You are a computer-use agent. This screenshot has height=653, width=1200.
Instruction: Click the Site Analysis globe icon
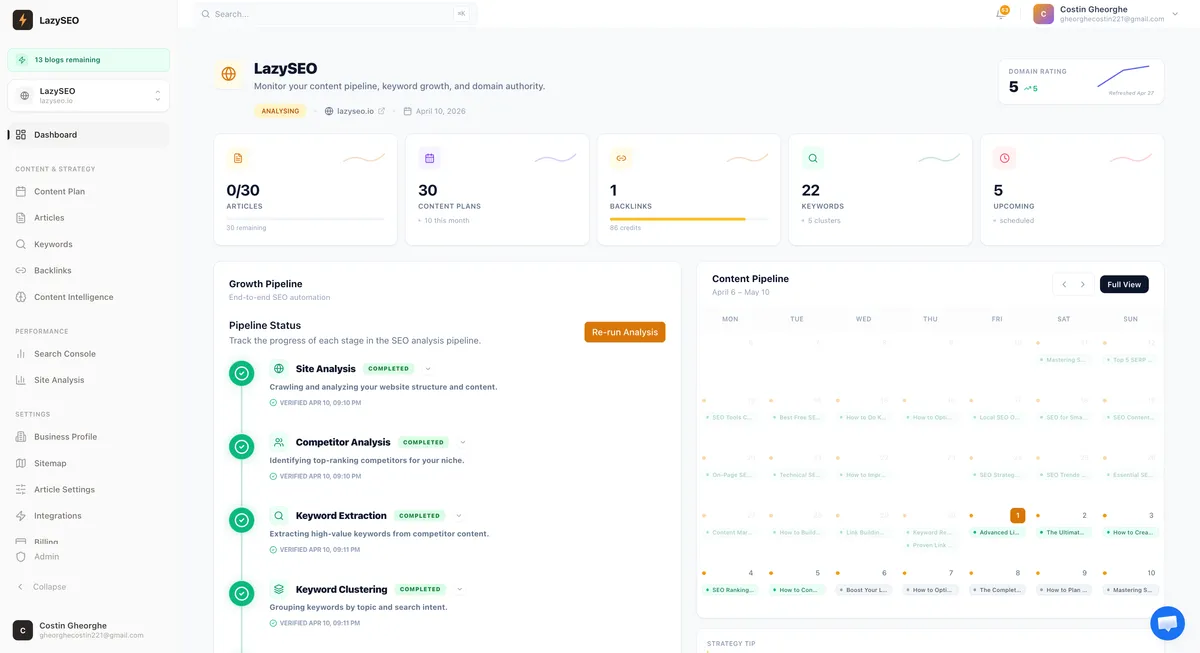tap(279, 369)
